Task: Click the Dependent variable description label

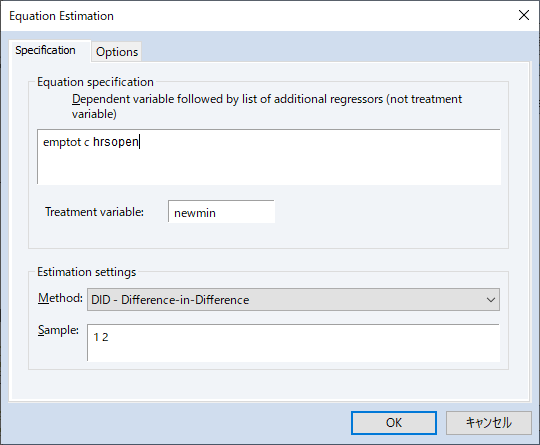Action: coord(267,106)
